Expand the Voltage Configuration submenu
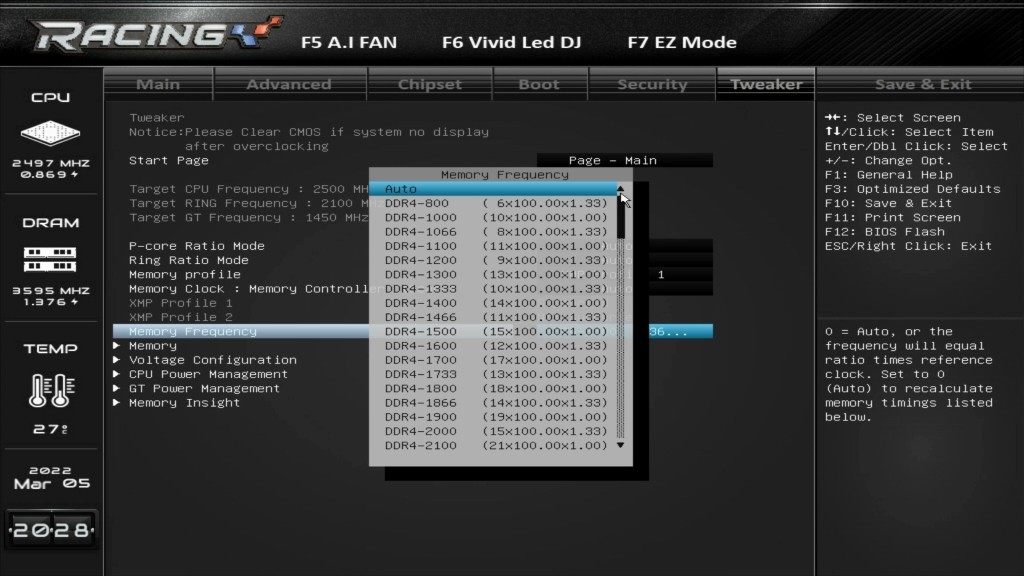This screenshot has width=1024, height=576. point(212,360)
